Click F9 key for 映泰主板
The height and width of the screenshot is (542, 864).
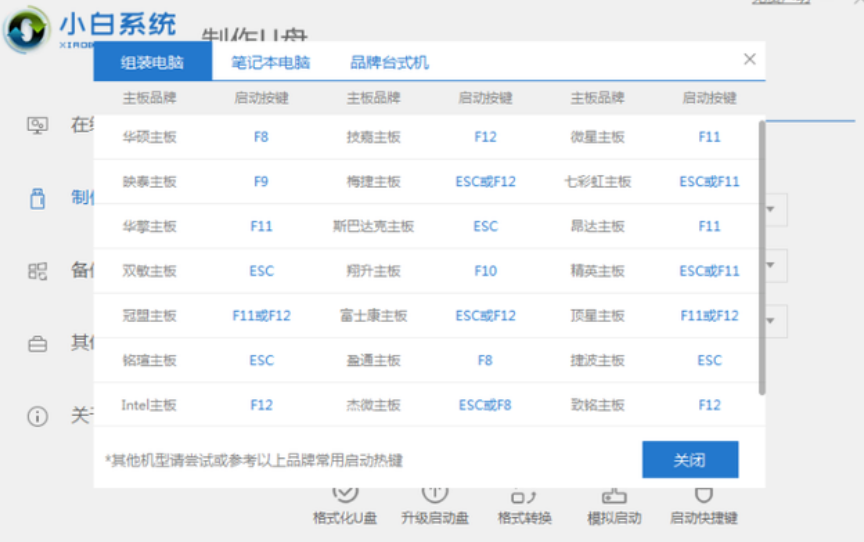261,181
